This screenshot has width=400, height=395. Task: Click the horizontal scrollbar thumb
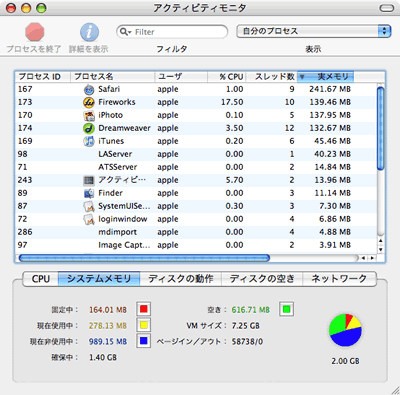tap(144, 258)
